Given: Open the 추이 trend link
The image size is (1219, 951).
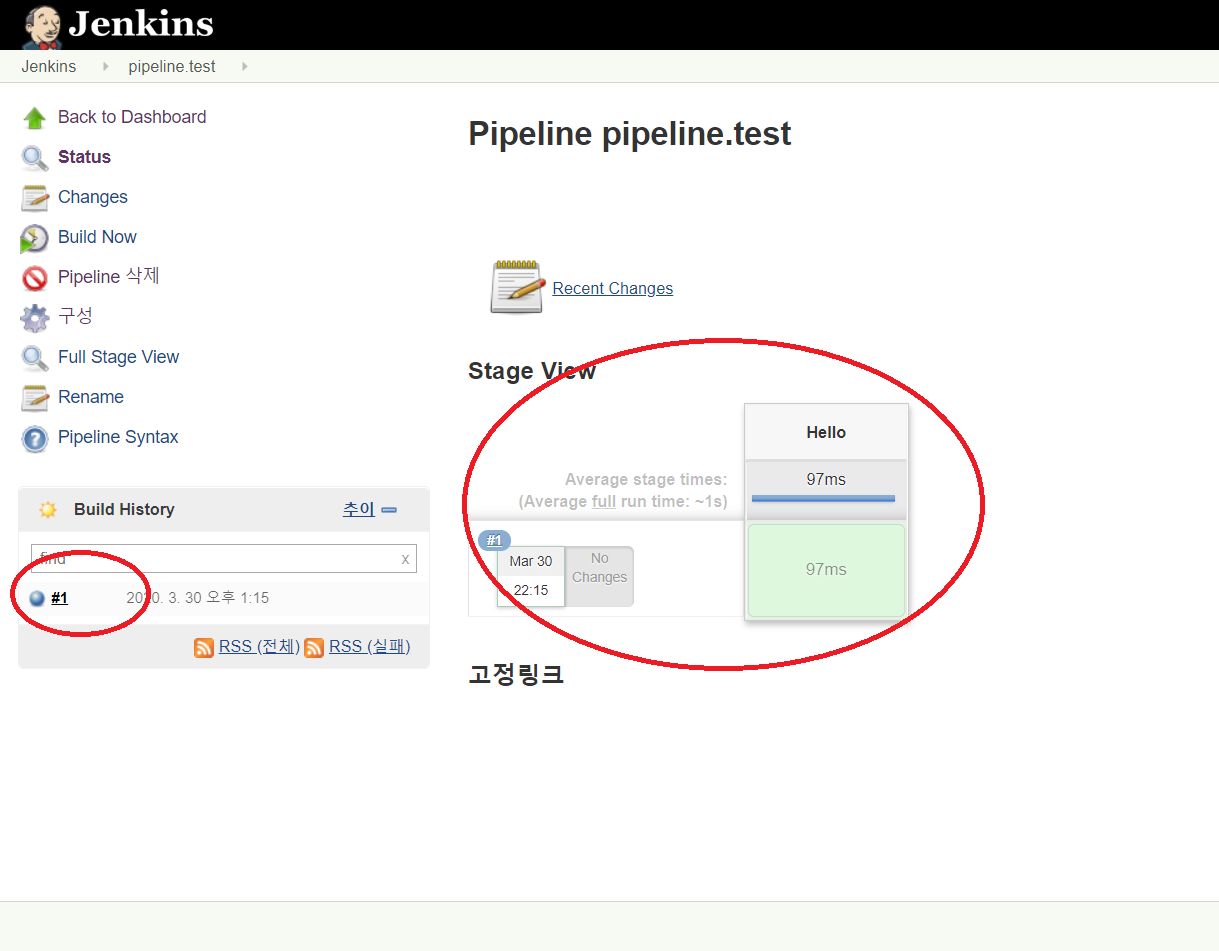Looking at the screenshot, I should 358,509.
